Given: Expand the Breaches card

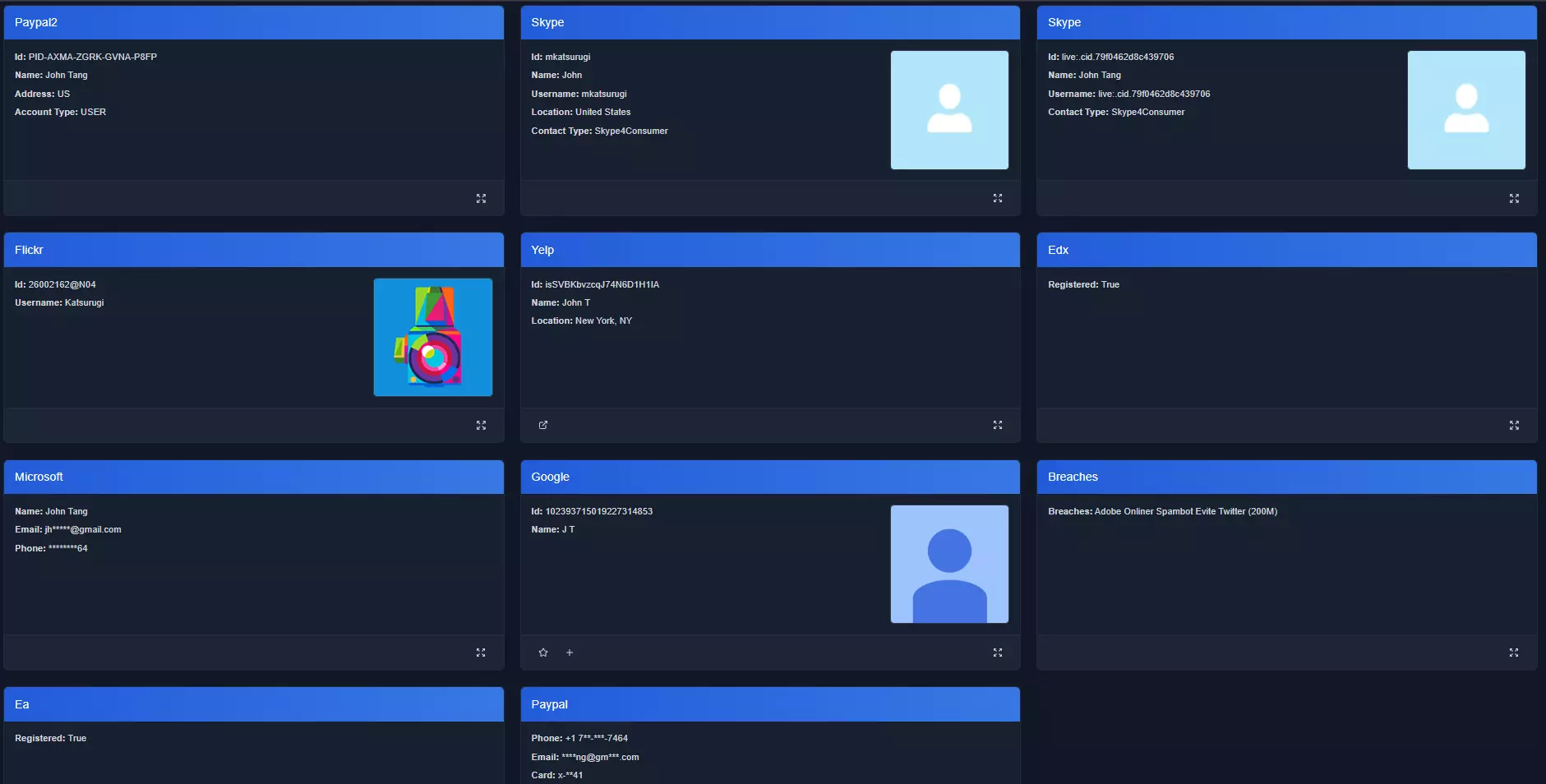Looking at the screenshot, I should (1514, 653).
